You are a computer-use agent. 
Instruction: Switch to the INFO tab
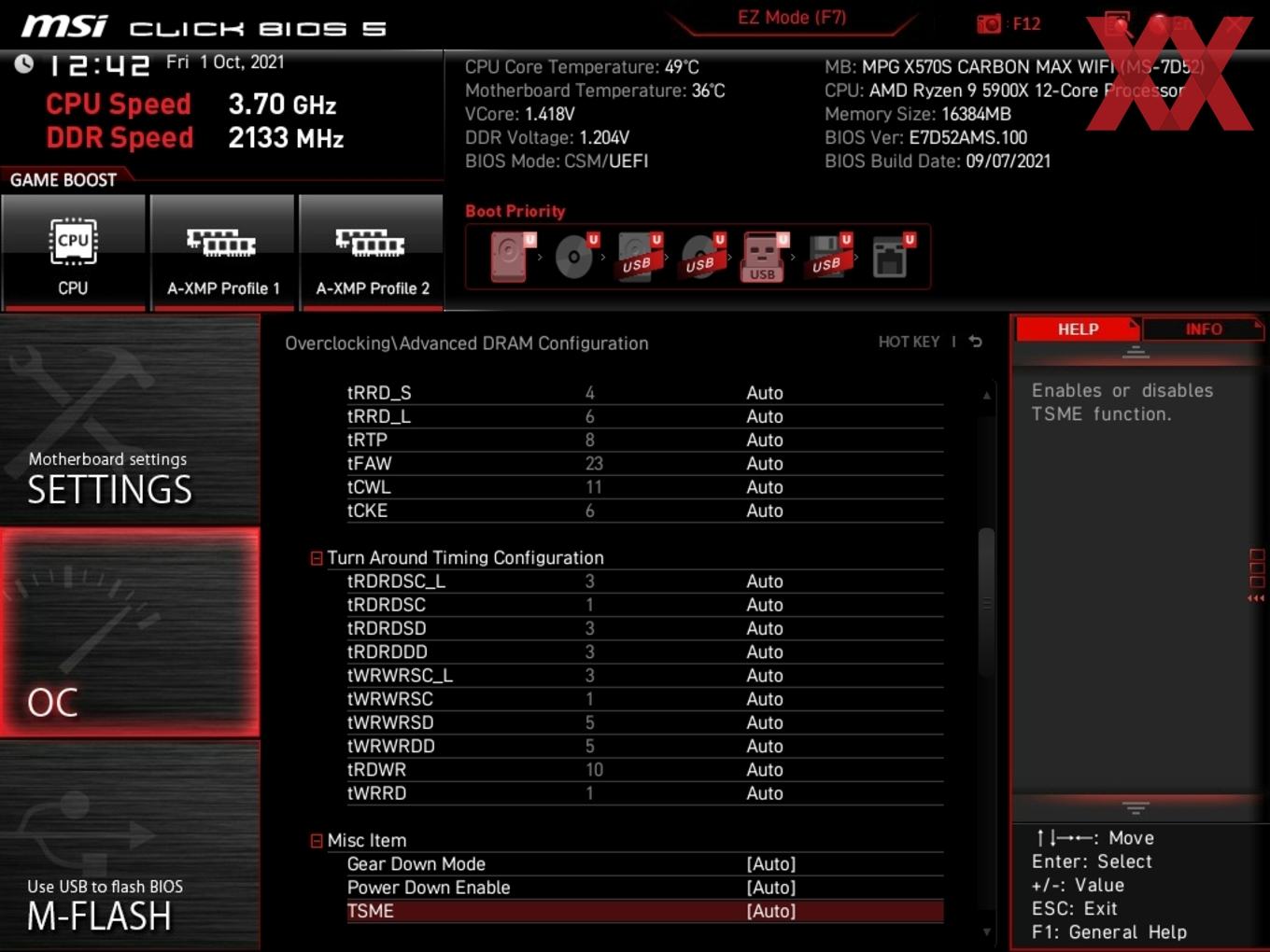click(x=1203, y=329)
